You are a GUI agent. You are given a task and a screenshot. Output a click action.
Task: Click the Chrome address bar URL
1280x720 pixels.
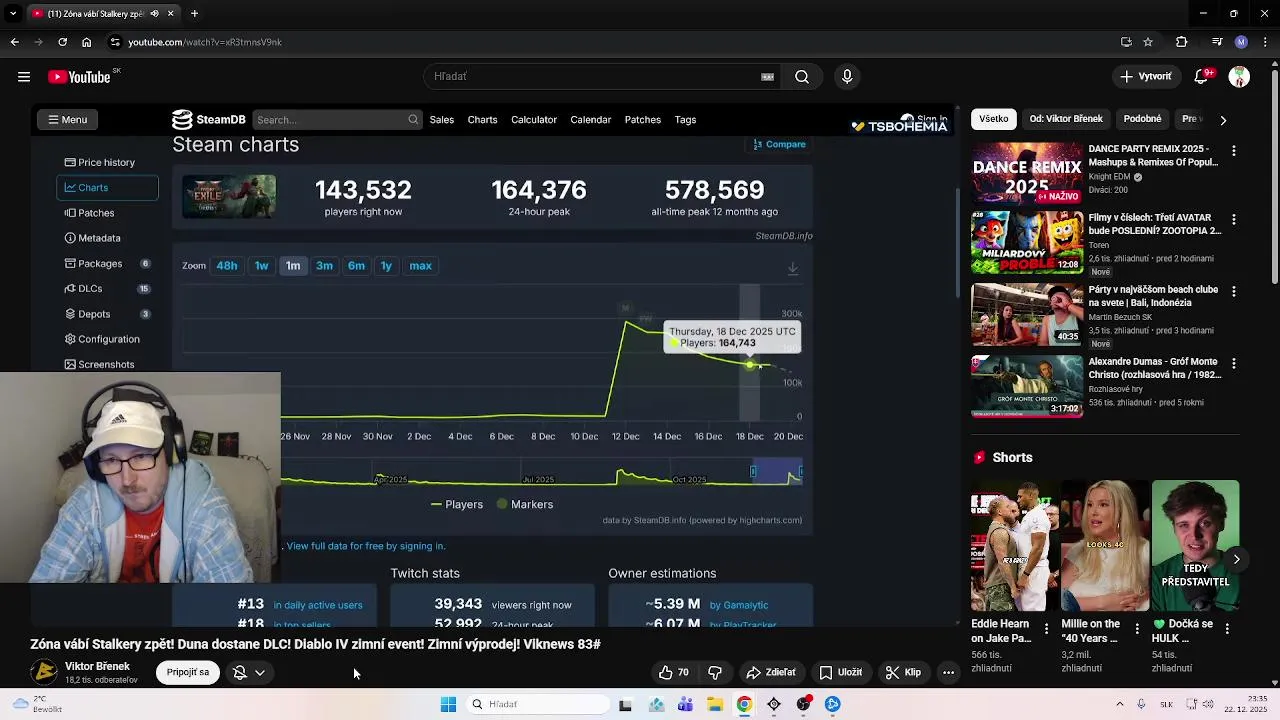205,42
